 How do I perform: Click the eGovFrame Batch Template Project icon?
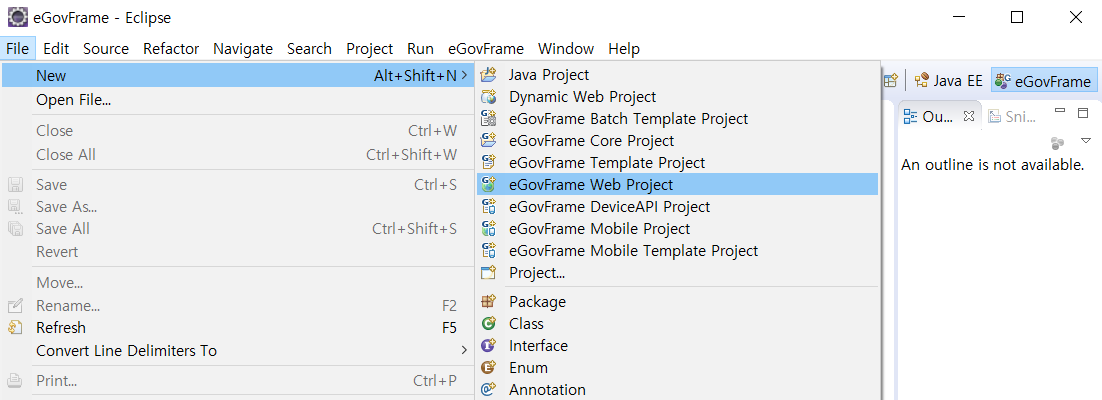(488, 119)
